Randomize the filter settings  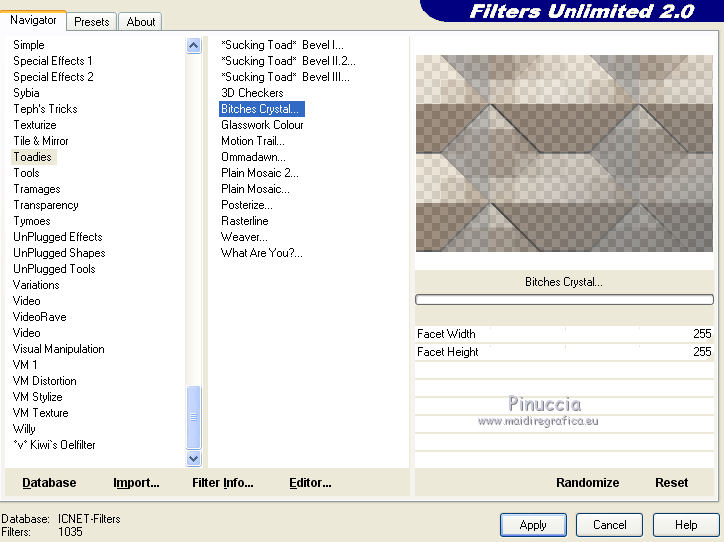pos(587,482)
